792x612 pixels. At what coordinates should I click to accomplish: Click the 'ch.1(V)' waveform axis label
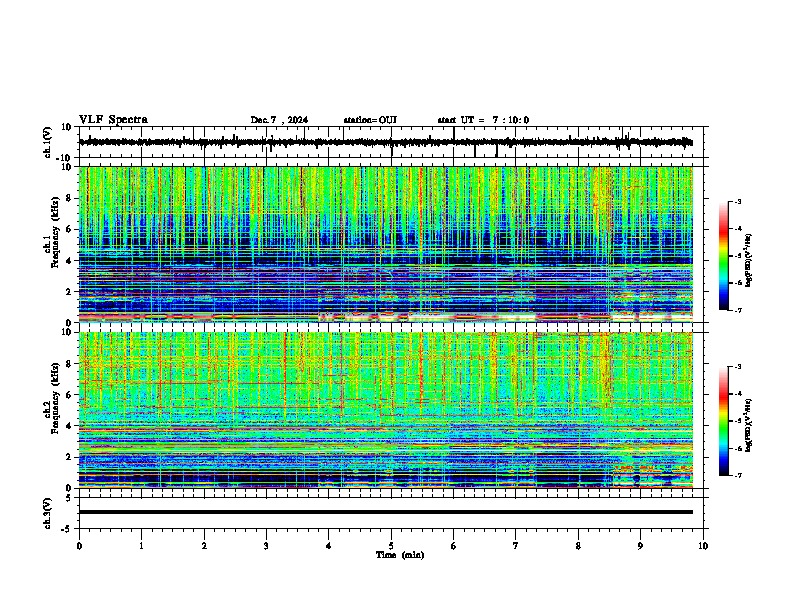[48, 142]
